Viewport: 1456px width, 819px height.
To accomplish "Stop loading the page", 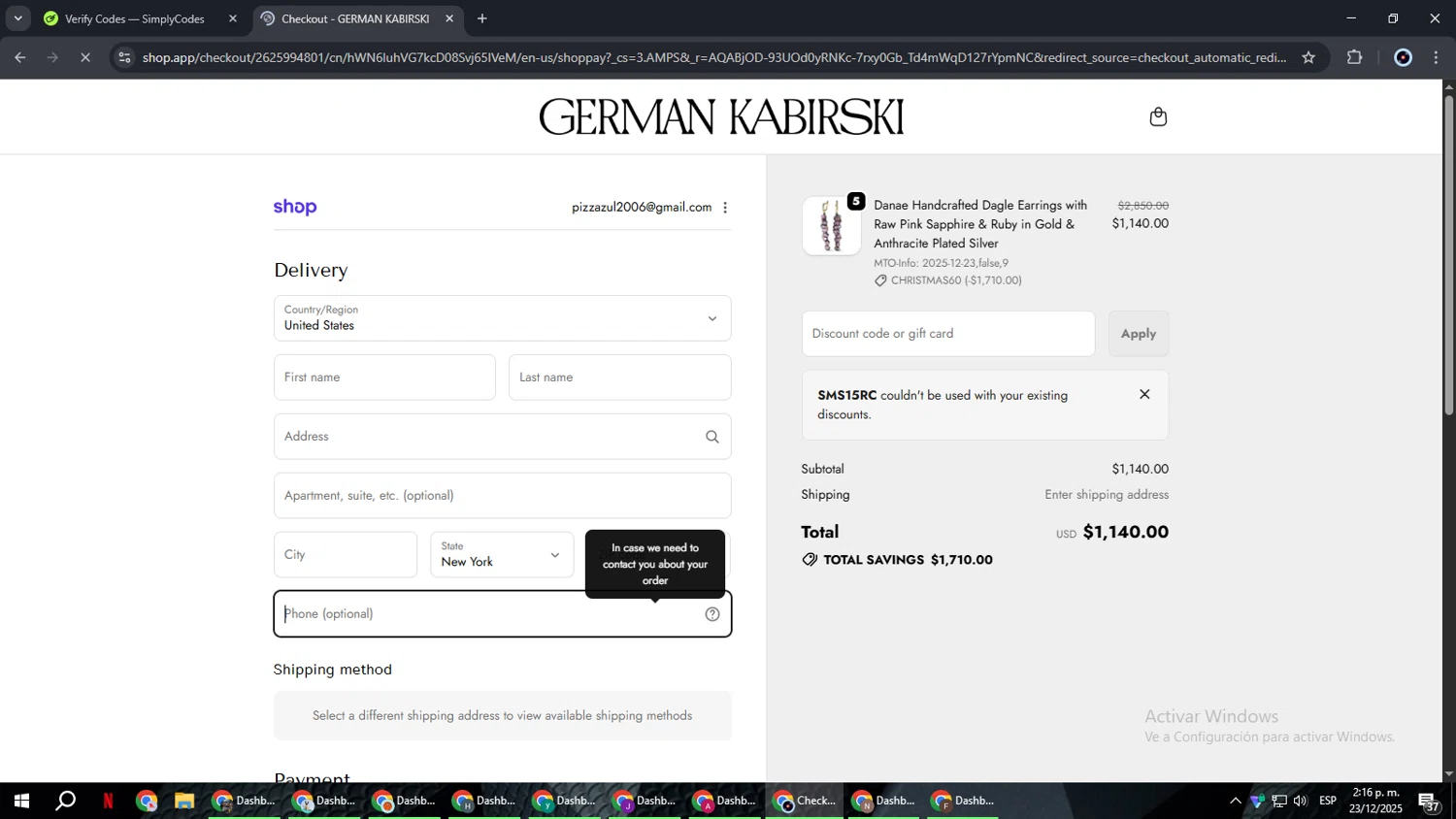I will pyautogui.click(x=85, y=57).
